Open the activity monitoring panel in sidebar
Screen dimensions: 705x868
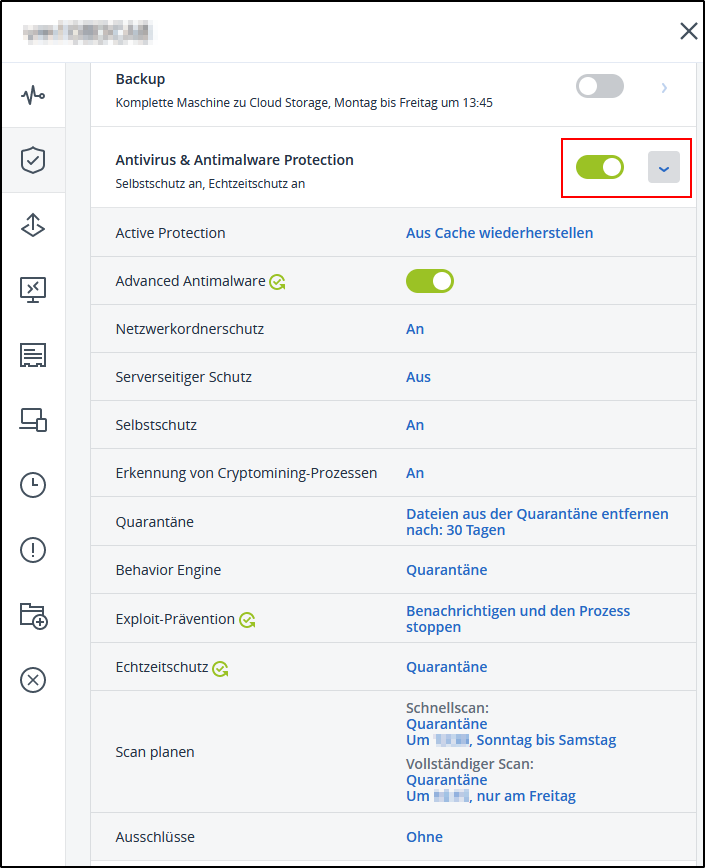[33, 95]
